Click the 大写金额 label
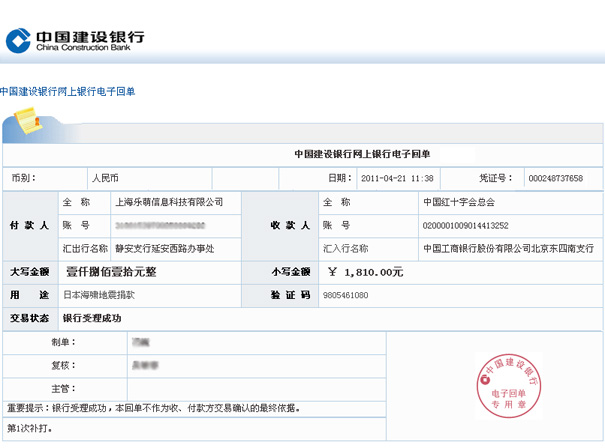605x448 pixels. [29, 272]
